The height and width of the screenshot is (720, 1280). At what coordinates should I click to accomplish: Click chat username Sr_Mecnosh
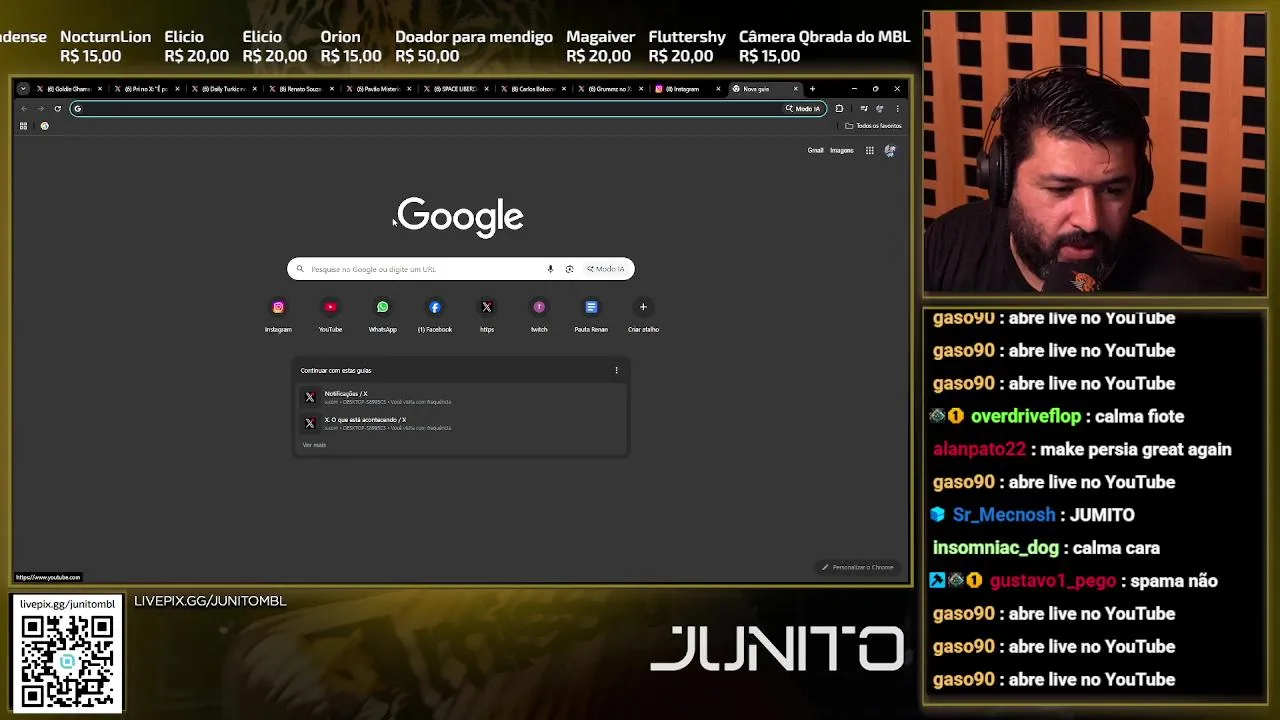[x=1004, y=515]
